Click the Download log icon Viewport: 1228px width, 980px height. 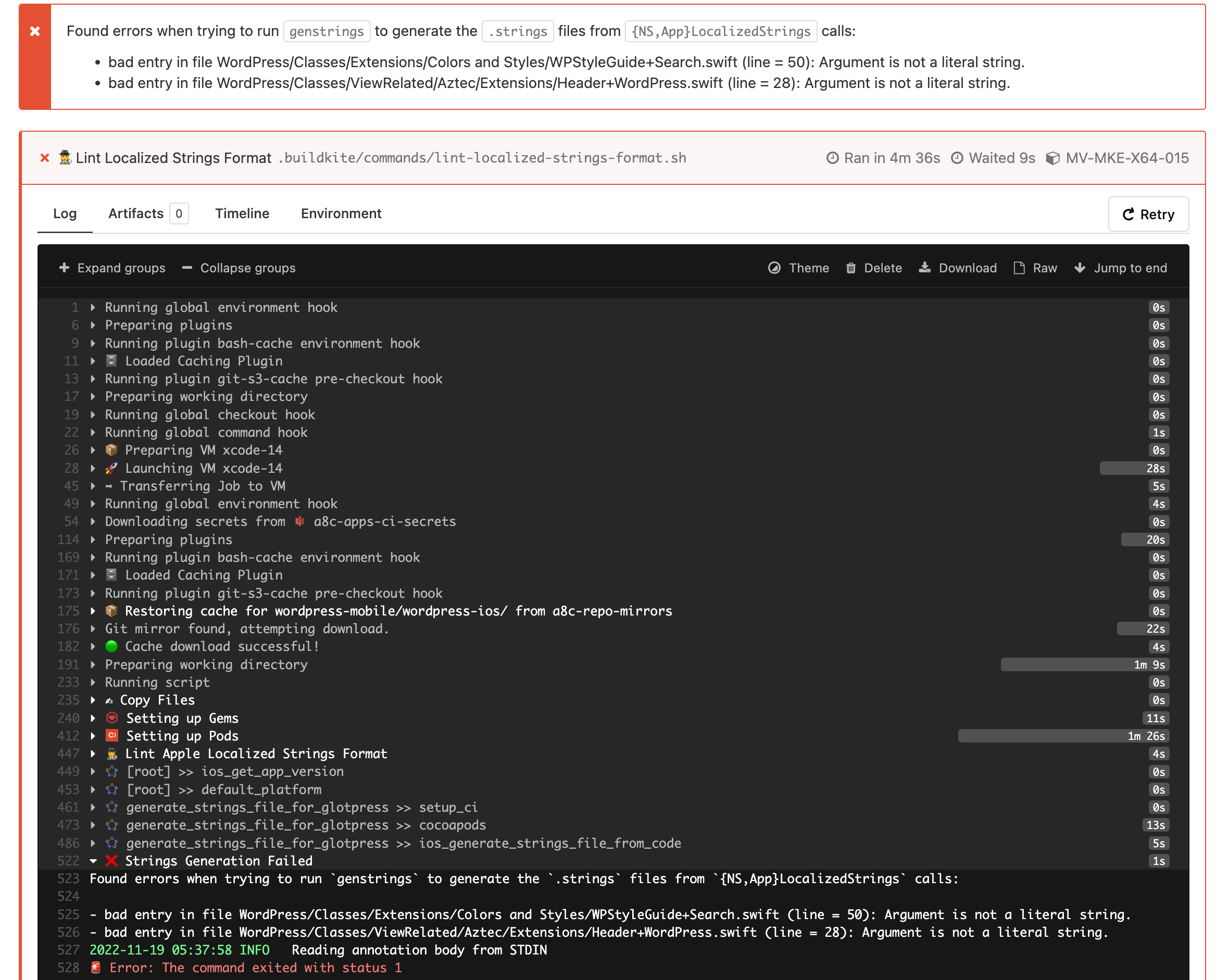point(924,268)
